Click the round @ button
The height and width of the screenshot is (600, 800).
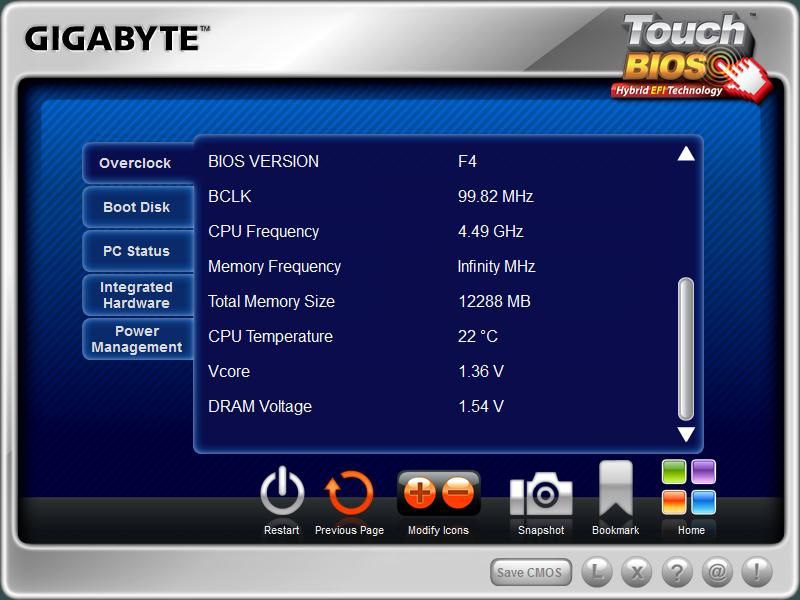click(x=717, y=572)
